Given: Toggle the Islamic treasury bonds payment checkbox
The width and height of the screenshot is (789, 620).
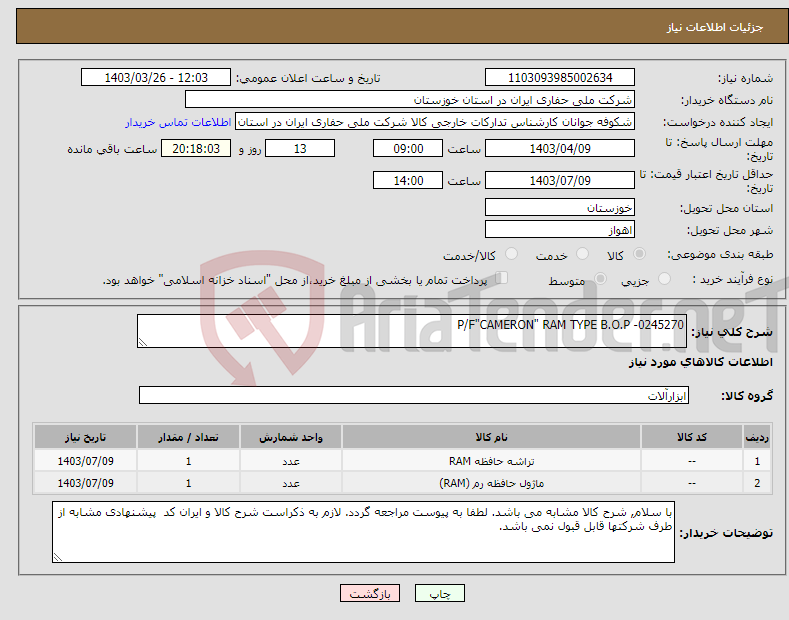Looking at the screenshot, I should pyautogui.click(x=502, y=278).
